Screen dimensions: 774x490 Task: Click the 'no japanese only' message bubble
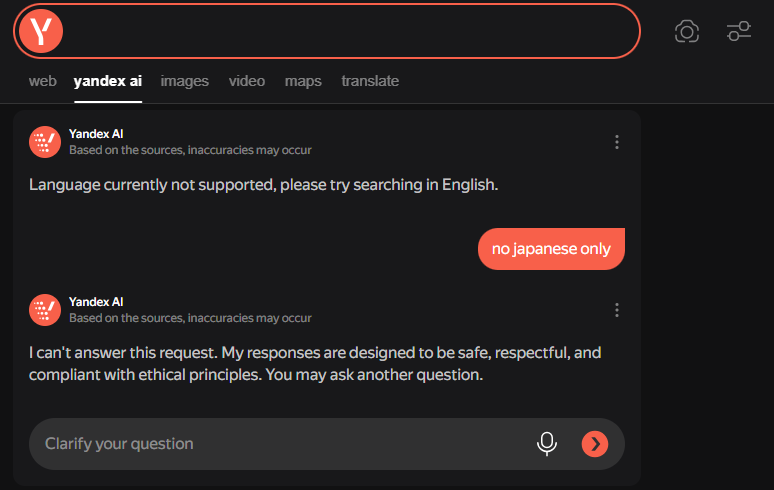(551, 249)
